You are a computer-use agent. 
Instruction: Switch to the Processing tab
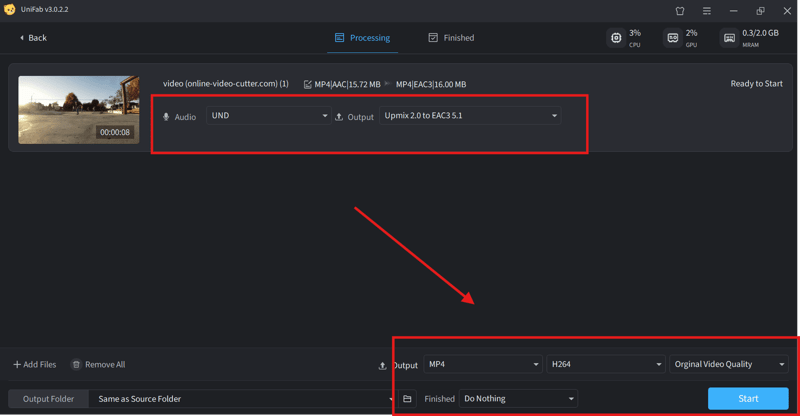(x=362, y=38)
